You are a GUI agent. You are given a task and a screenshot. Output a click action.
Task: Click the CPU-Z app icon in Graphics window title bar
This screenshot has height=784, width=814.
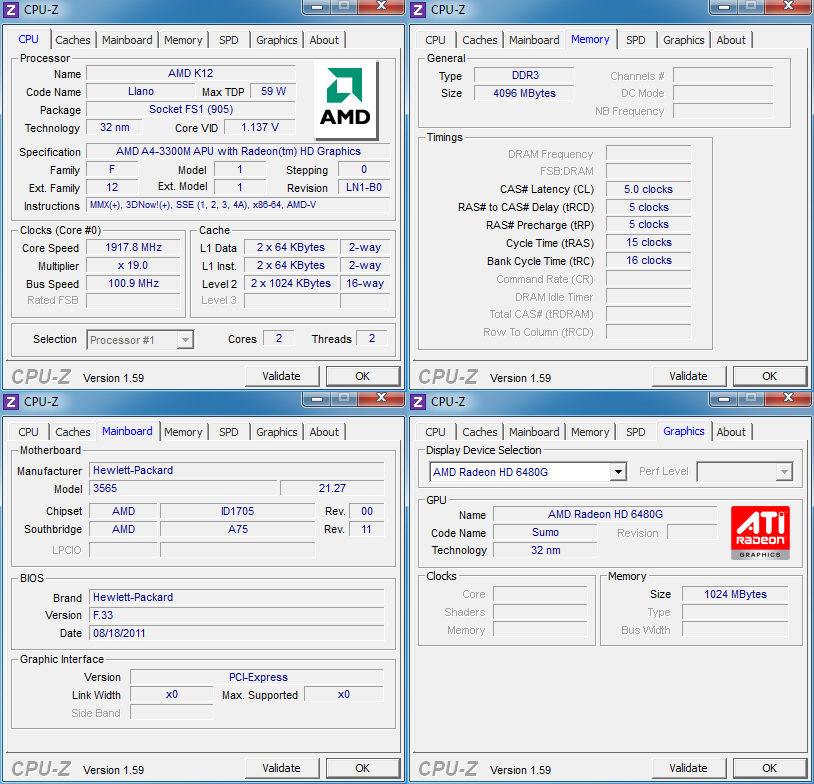(x=418, y=401)
